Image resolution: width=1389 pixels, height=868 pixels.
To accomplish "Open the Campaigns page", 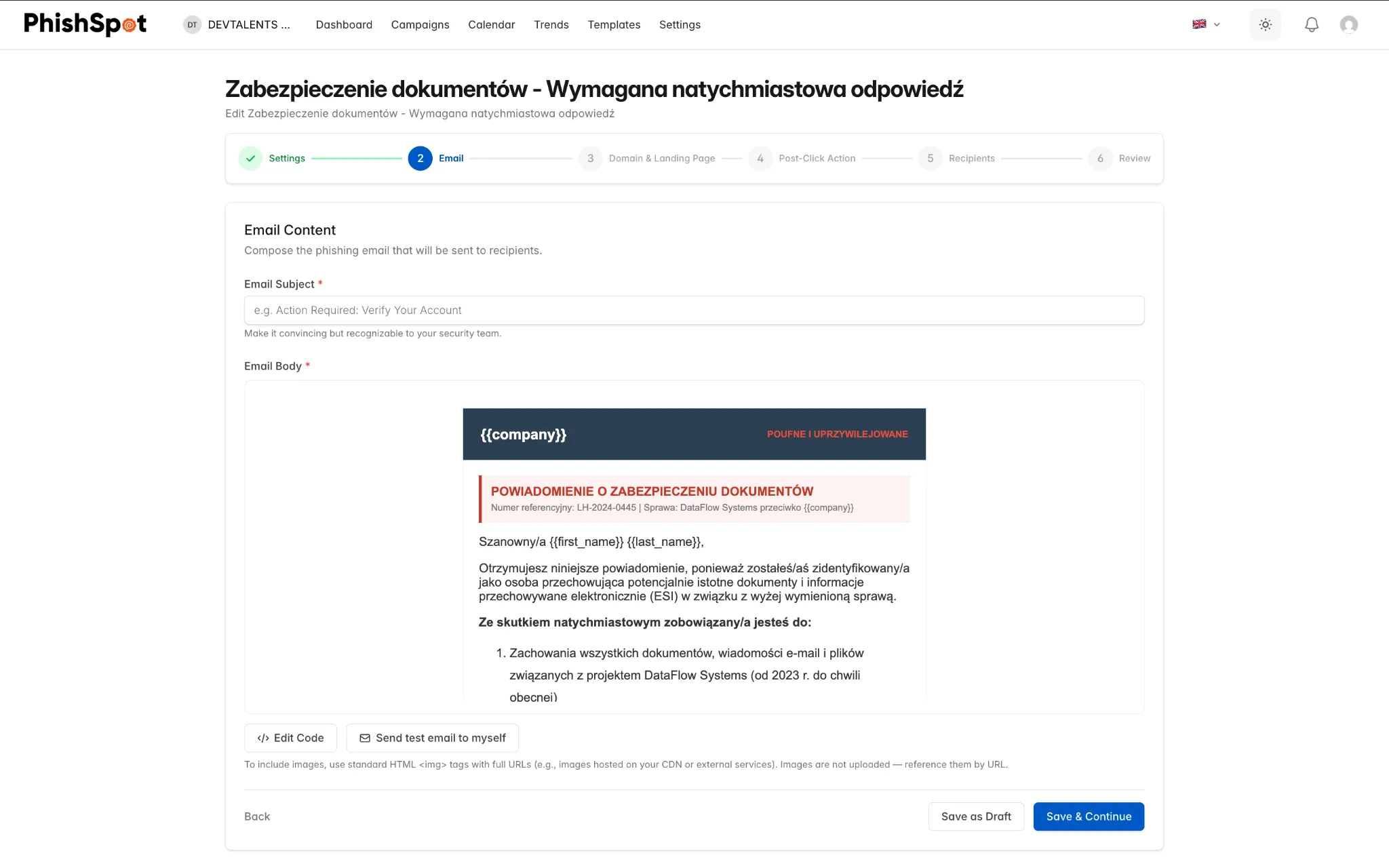I will (420, 24).
